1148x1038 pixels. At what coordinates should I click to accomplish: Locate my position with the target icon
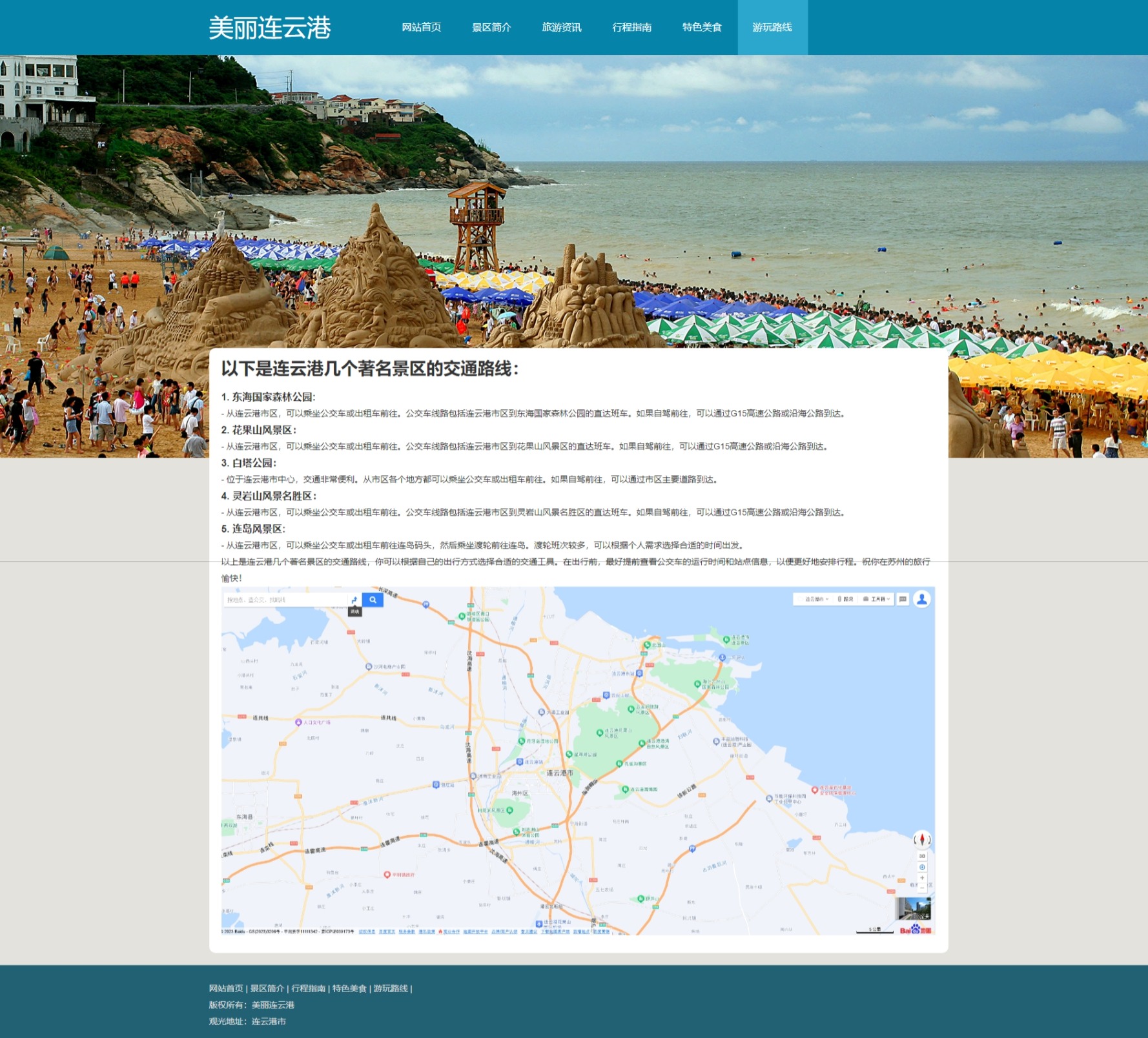(x=922, y=867)
